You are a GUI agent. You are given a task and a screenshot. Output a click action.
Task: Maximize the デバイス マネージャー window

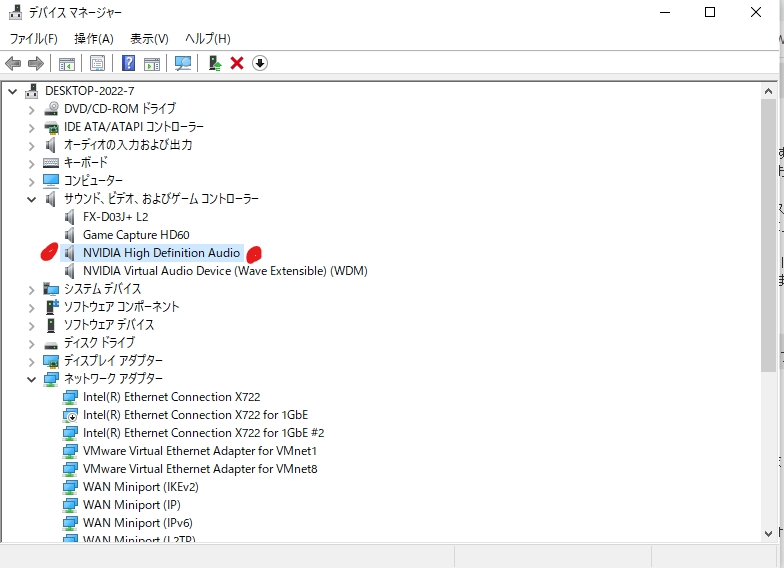[710, 12]
